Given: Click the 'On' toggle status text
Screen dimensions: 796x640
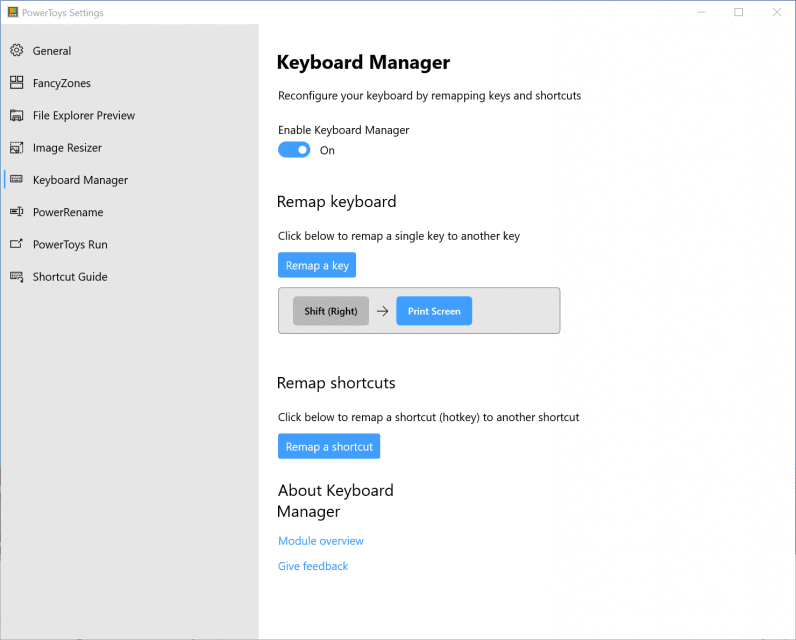Looking at the screenshot, I should [327, 150].
